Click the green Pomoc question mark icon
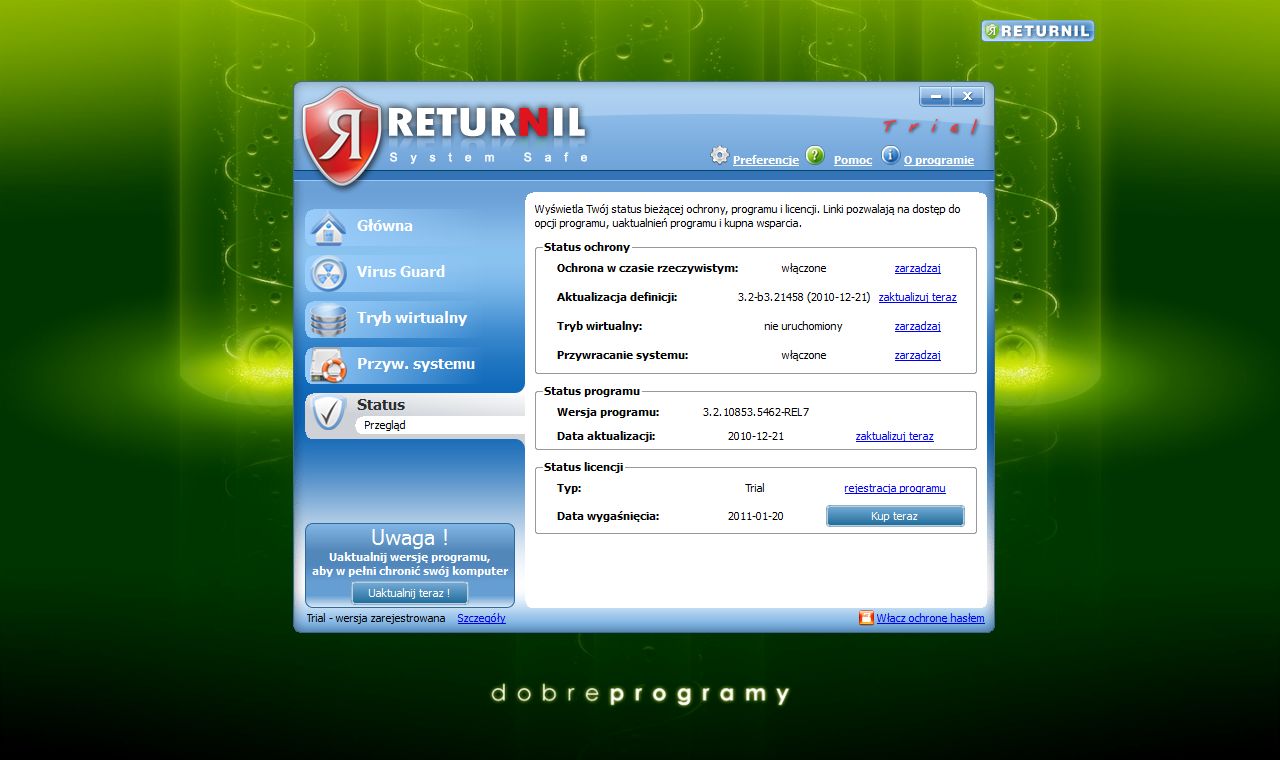Screen dimensions: 1280x760 (x=815, y=155)
